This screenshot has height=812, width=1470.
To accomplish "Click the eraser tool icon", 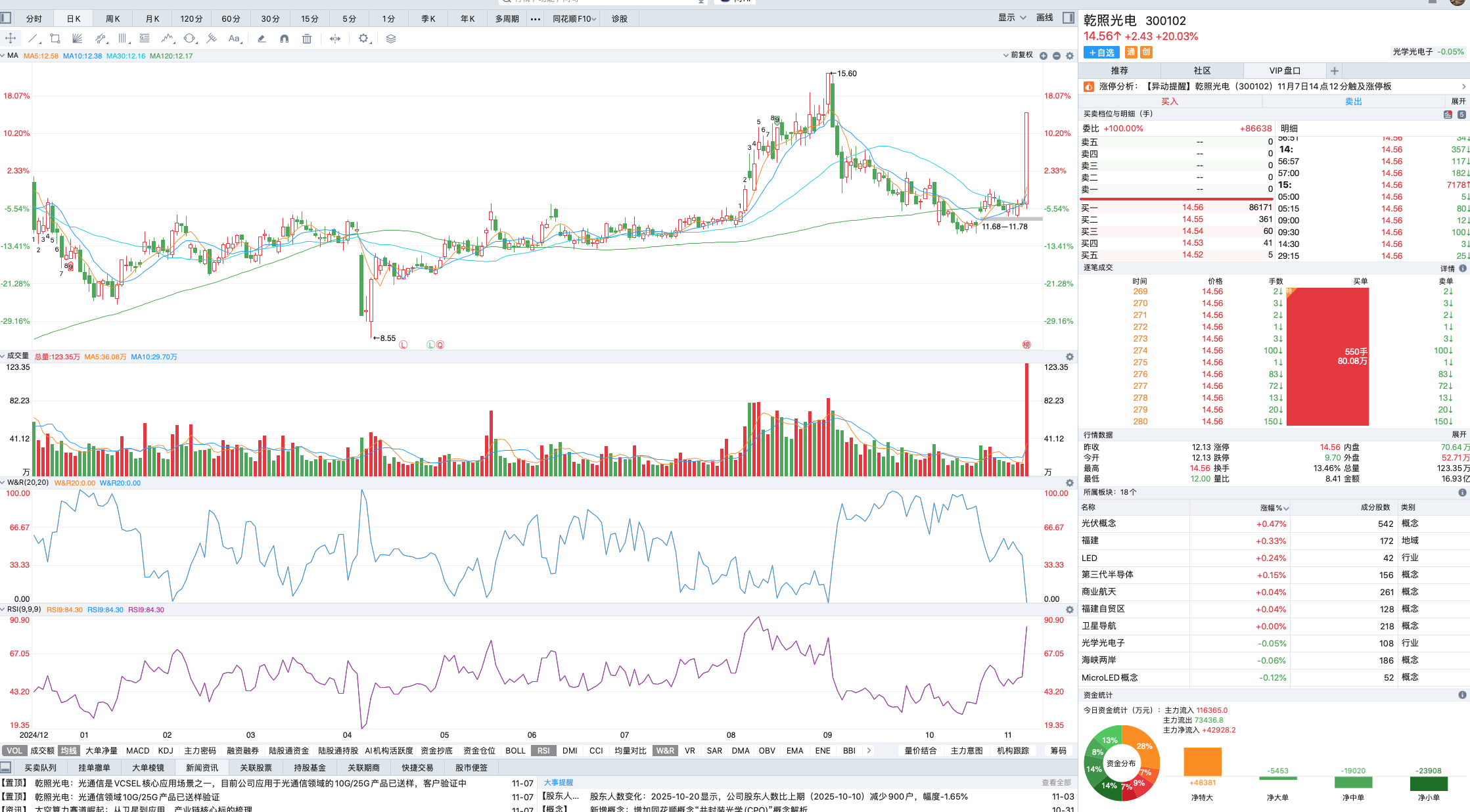I will pyautogui.click(x=262, y=39).
